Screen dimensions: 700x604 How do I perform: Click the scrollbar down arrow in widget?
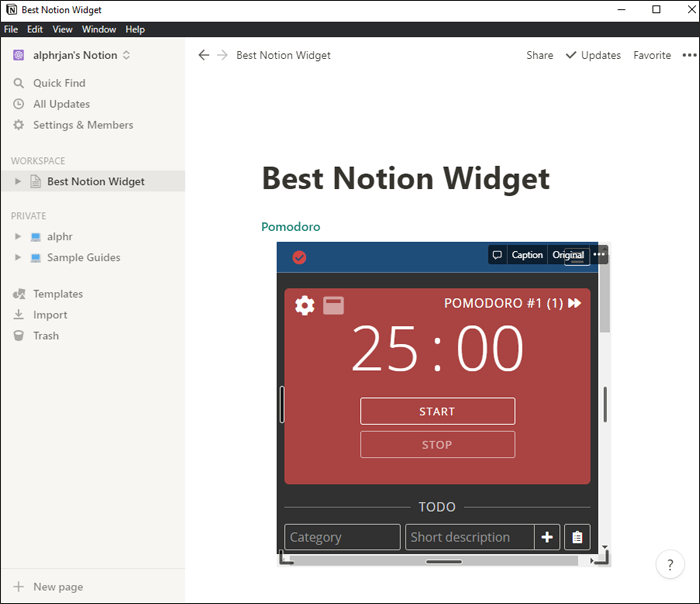[x=604, y=546]
